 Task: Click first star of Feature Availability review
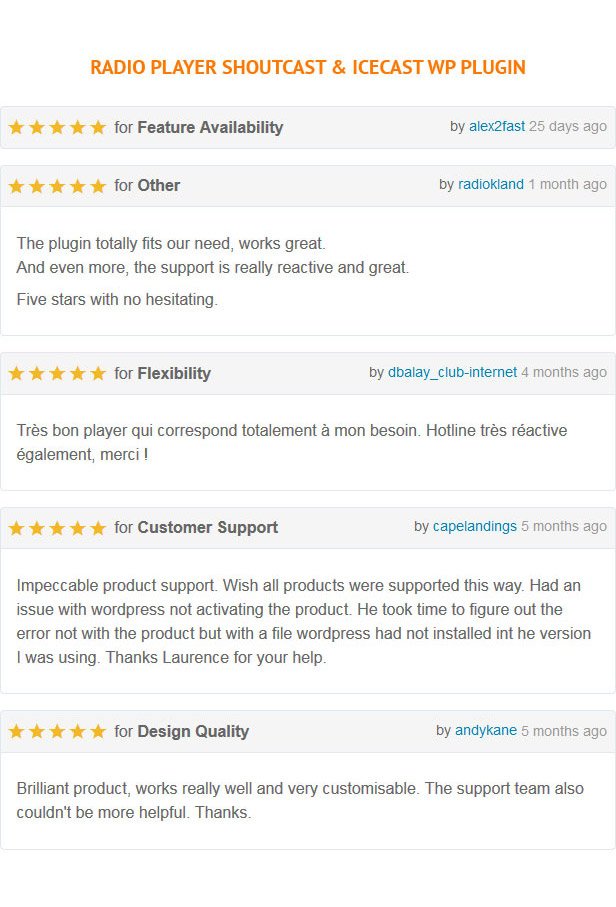[x=16, y=127]
